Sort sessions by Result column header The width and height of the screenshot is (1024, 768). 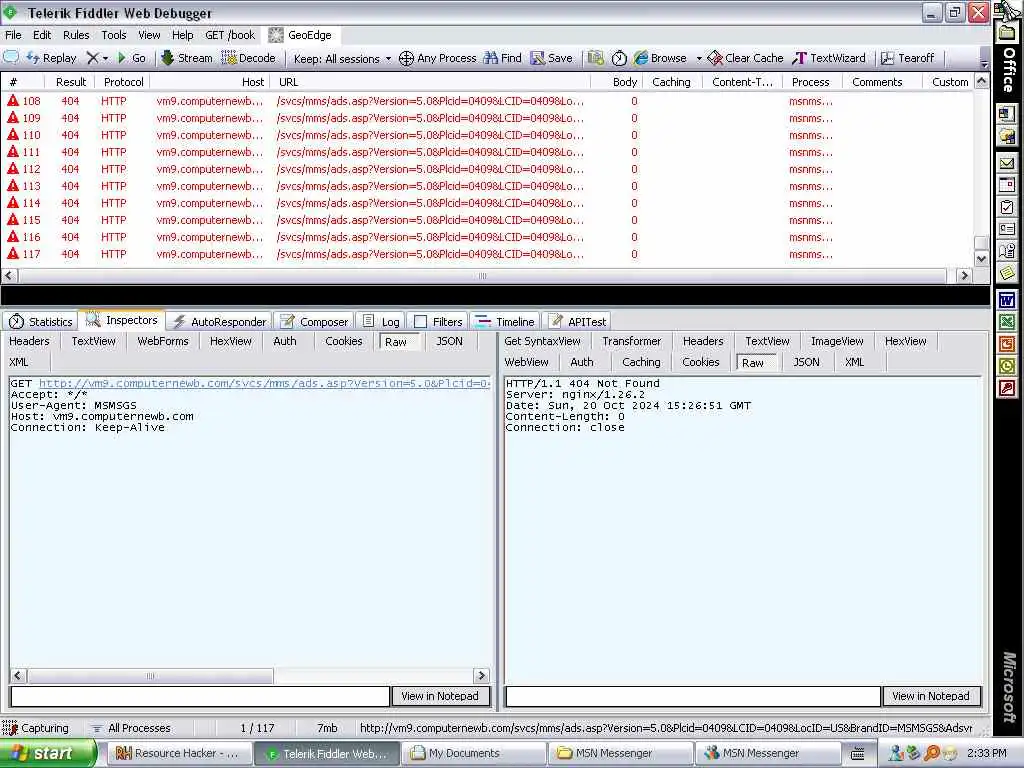point(71,82)
